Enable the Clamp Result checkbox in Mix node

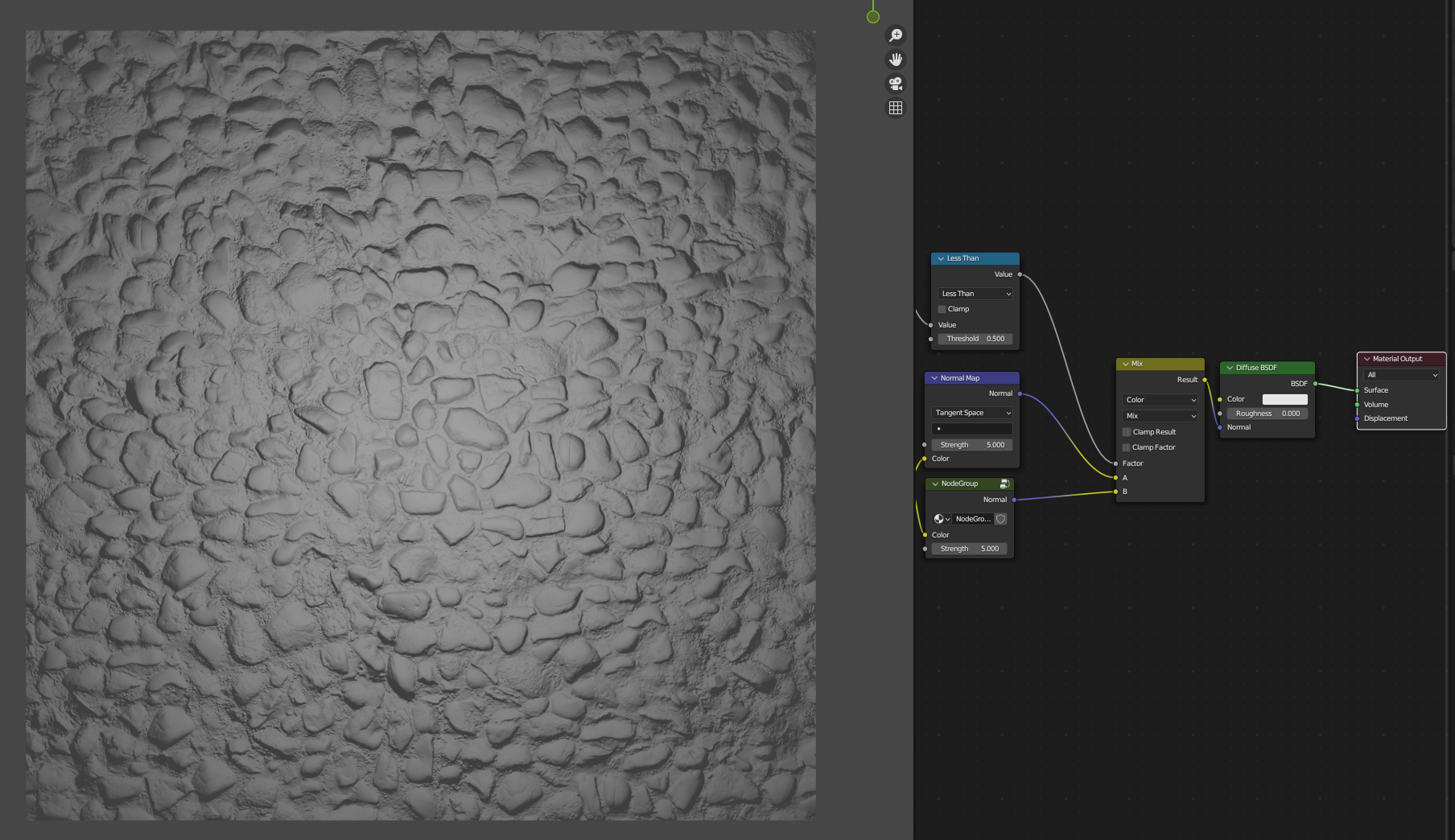click(1127, 432)
